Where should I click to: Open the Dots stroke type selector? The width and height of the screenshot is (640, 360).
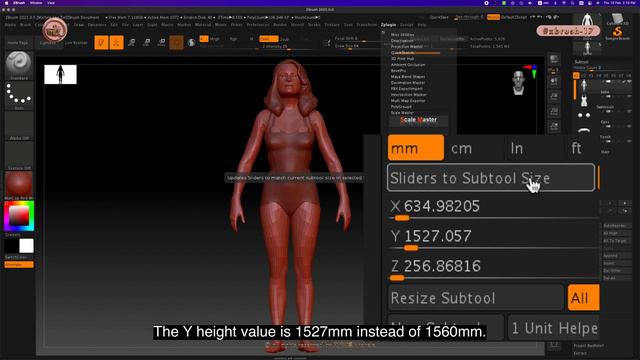click(18, 95)
